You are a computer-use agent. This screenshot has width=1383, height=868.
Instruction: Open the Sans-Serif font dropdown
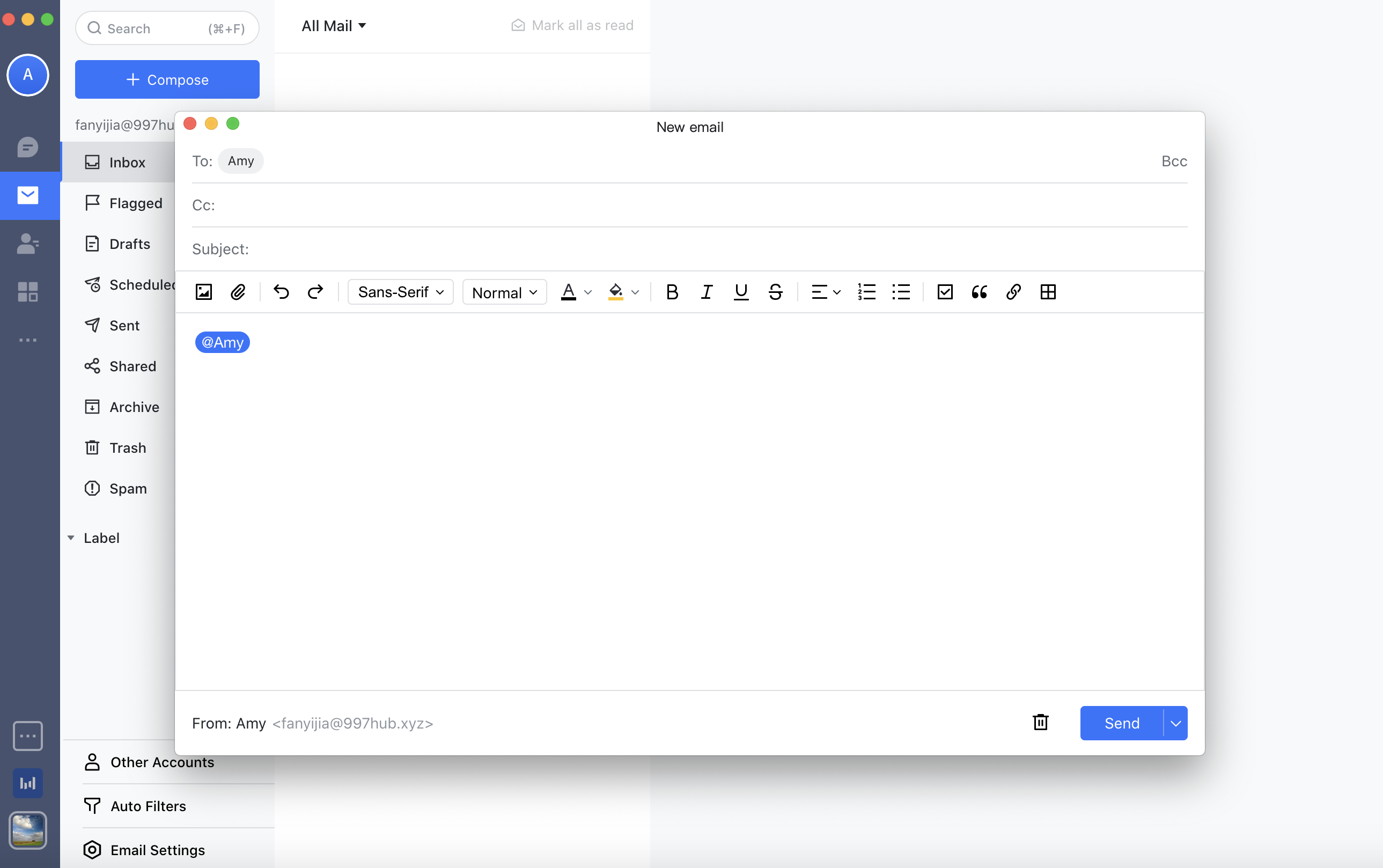[x=400, y=292]
